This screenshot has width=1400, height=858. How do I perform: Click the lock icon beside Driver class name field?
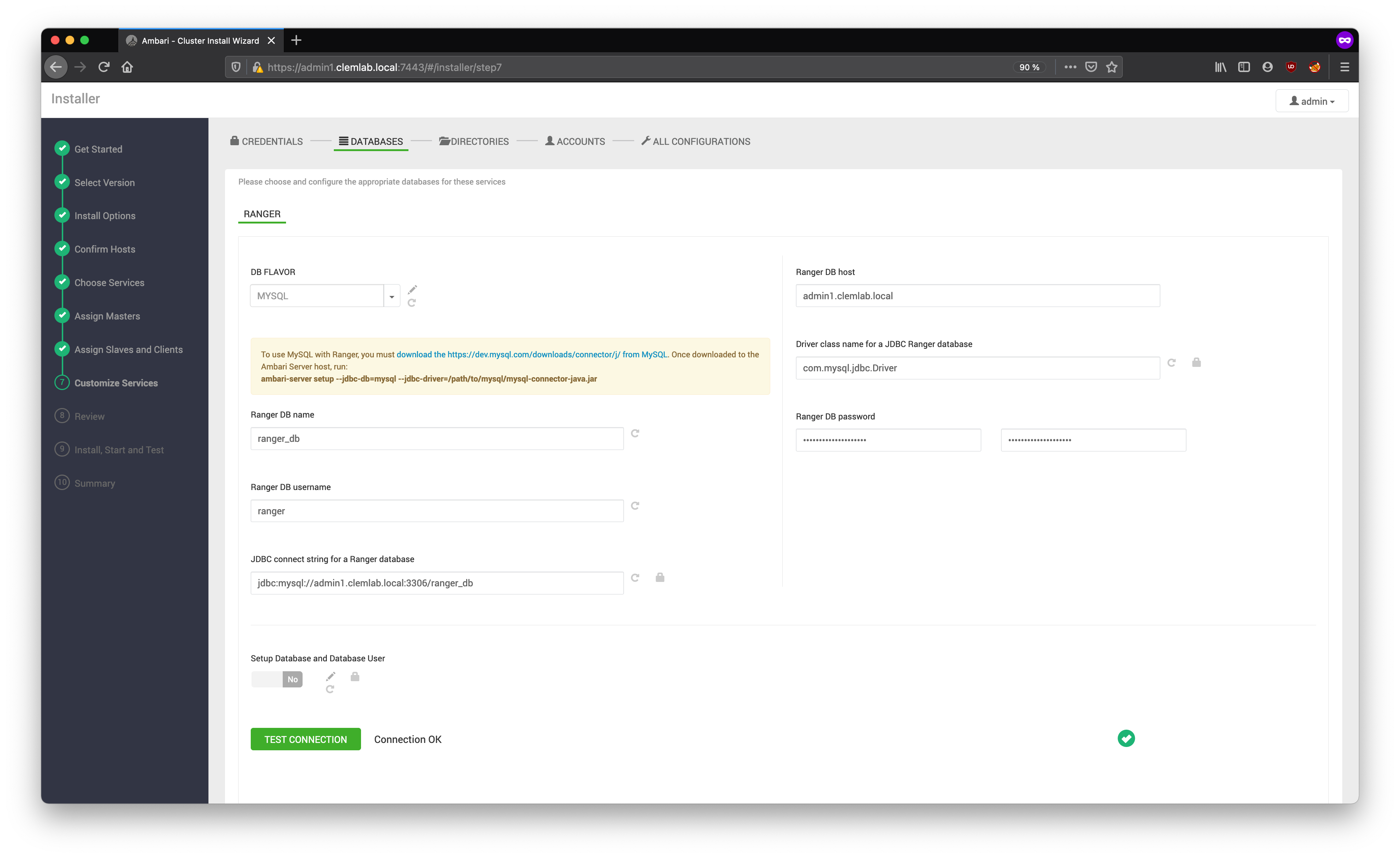[x=1196, y=362]
